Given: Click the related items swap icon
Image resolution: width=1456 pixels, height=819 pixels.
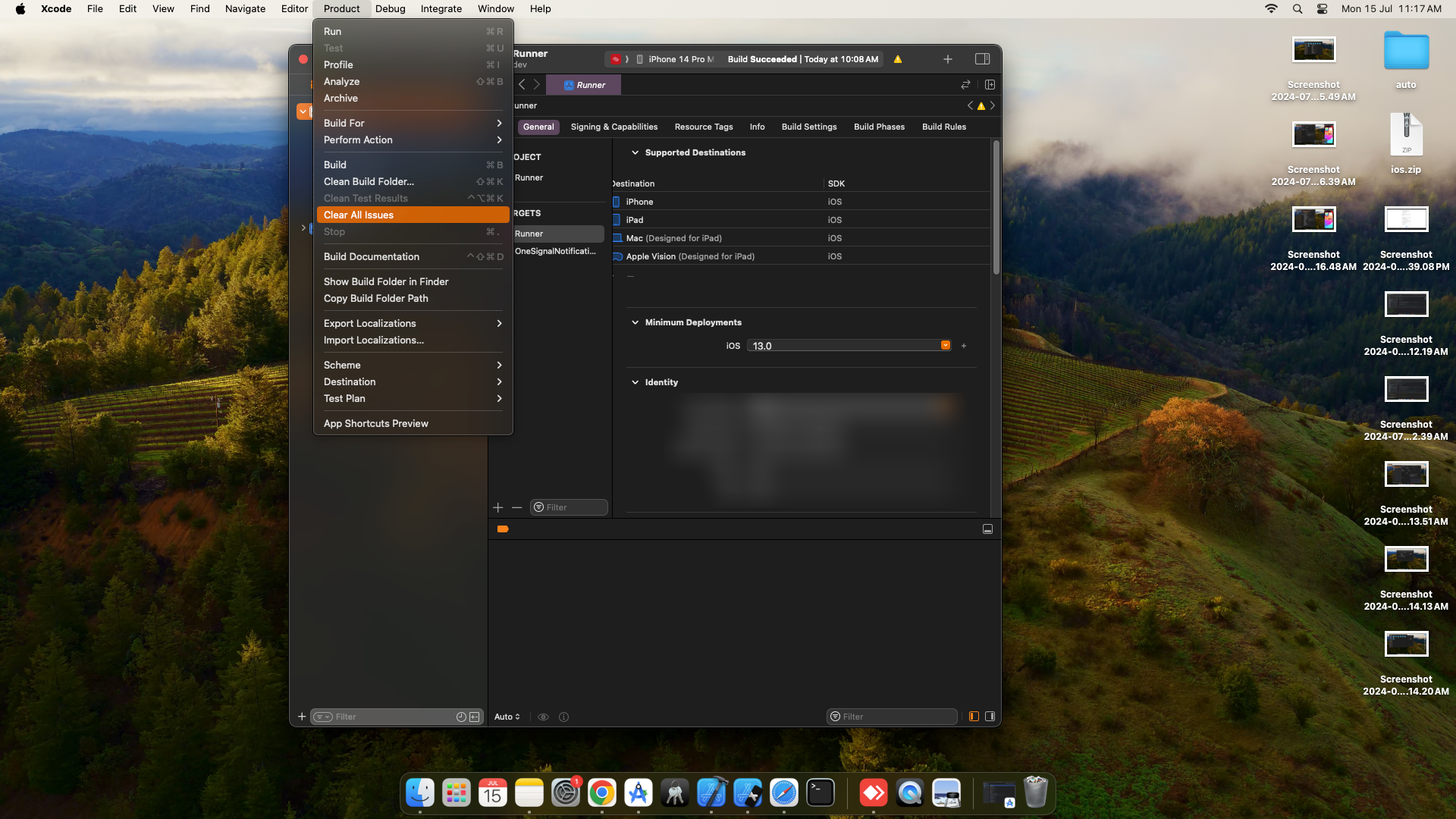Looking at the screenshot, I should click(965, 85).
